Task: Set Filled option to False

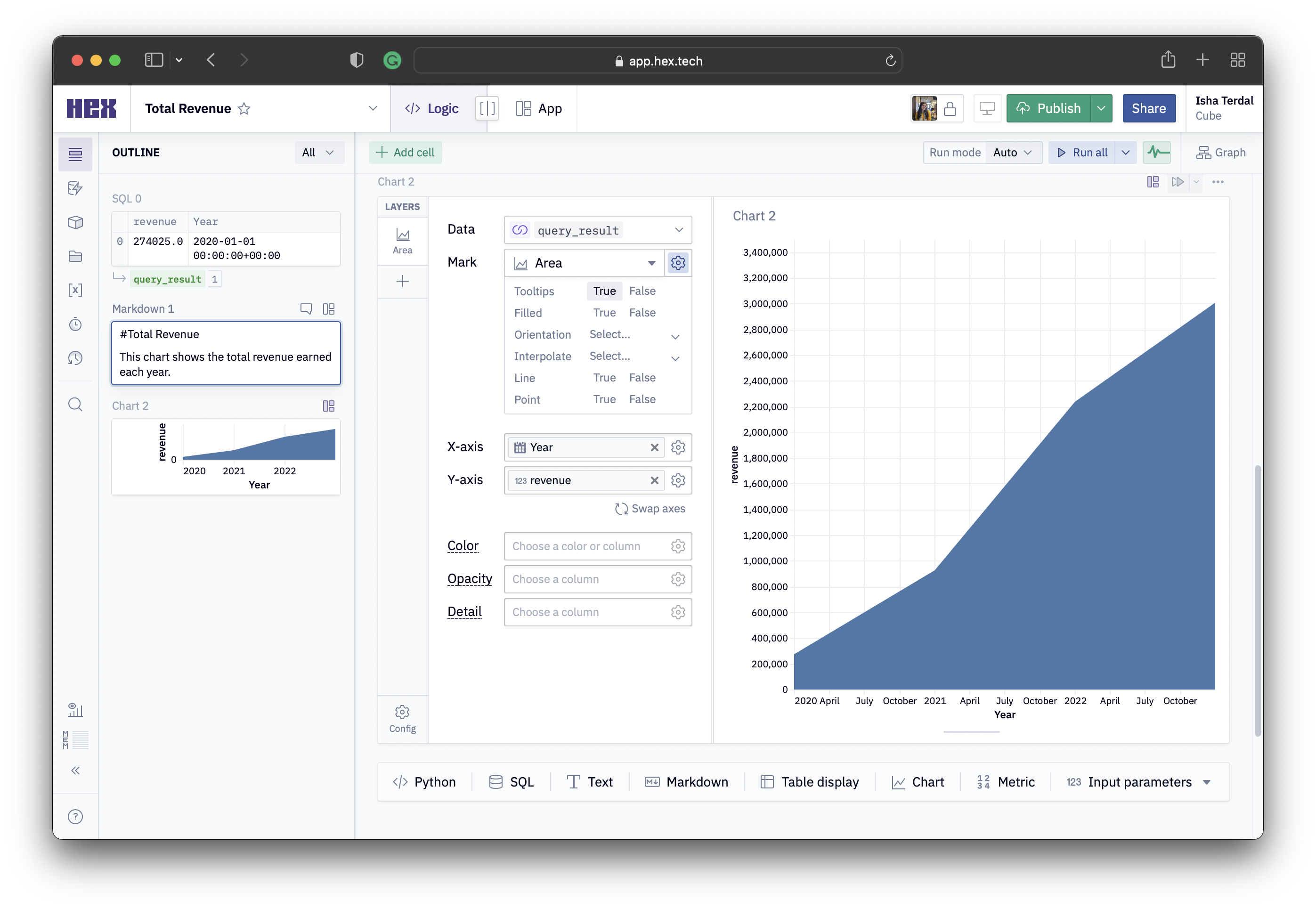Action: tap(642, 313)
